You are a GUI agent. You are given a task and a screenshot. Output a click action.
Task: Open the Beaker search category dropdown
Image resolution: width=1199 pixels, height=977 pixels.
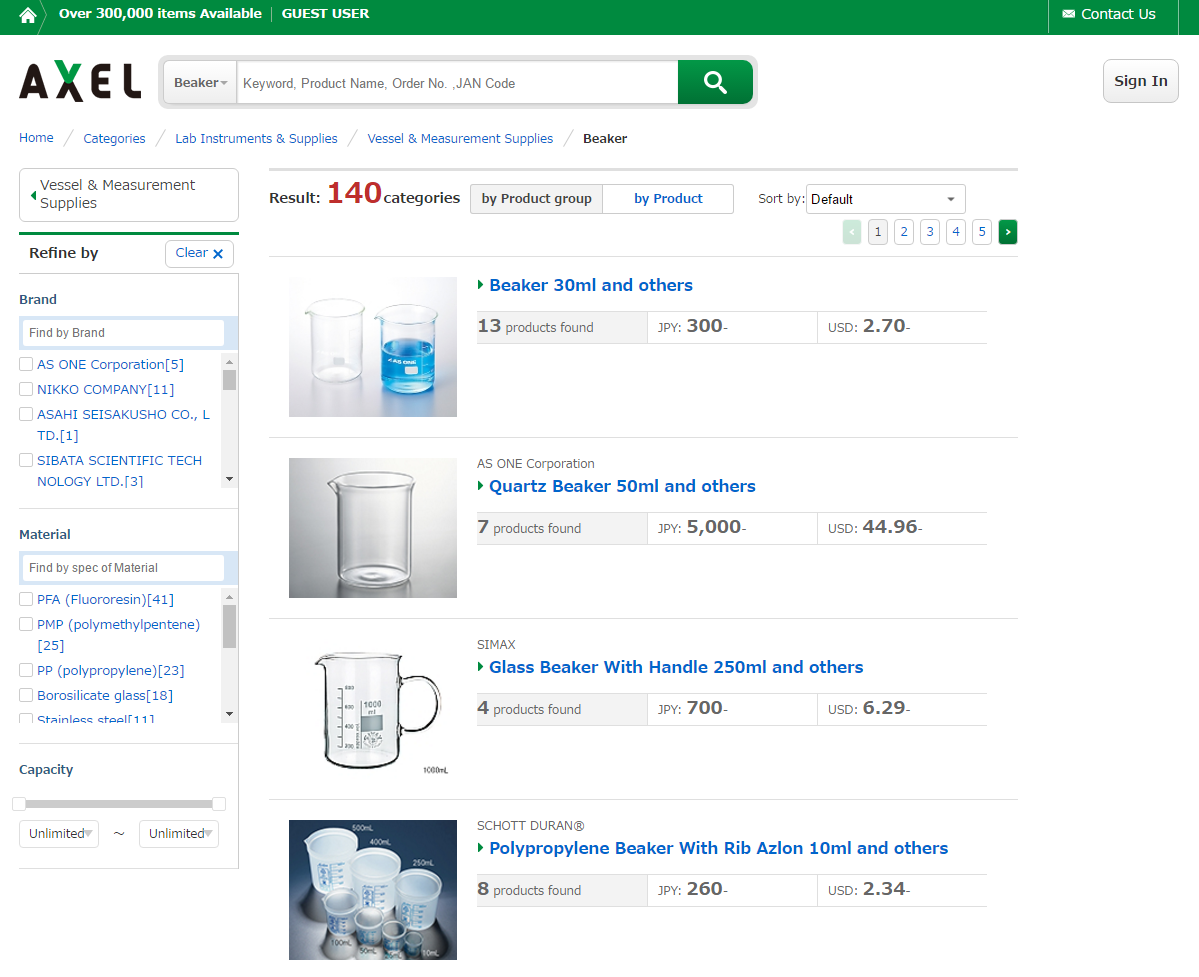[x=200, y=83]
